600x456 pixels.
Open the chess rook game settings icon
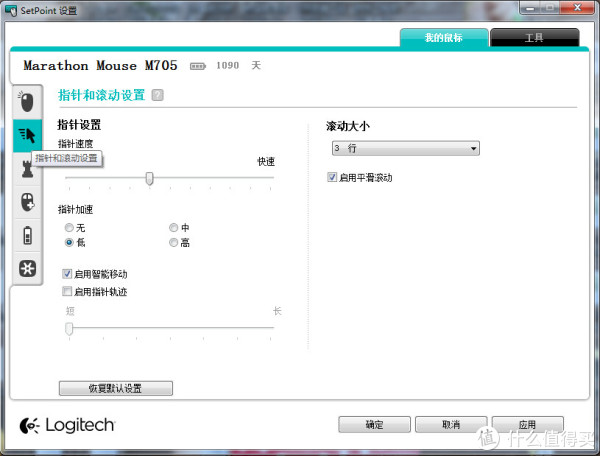pos(27,169)
